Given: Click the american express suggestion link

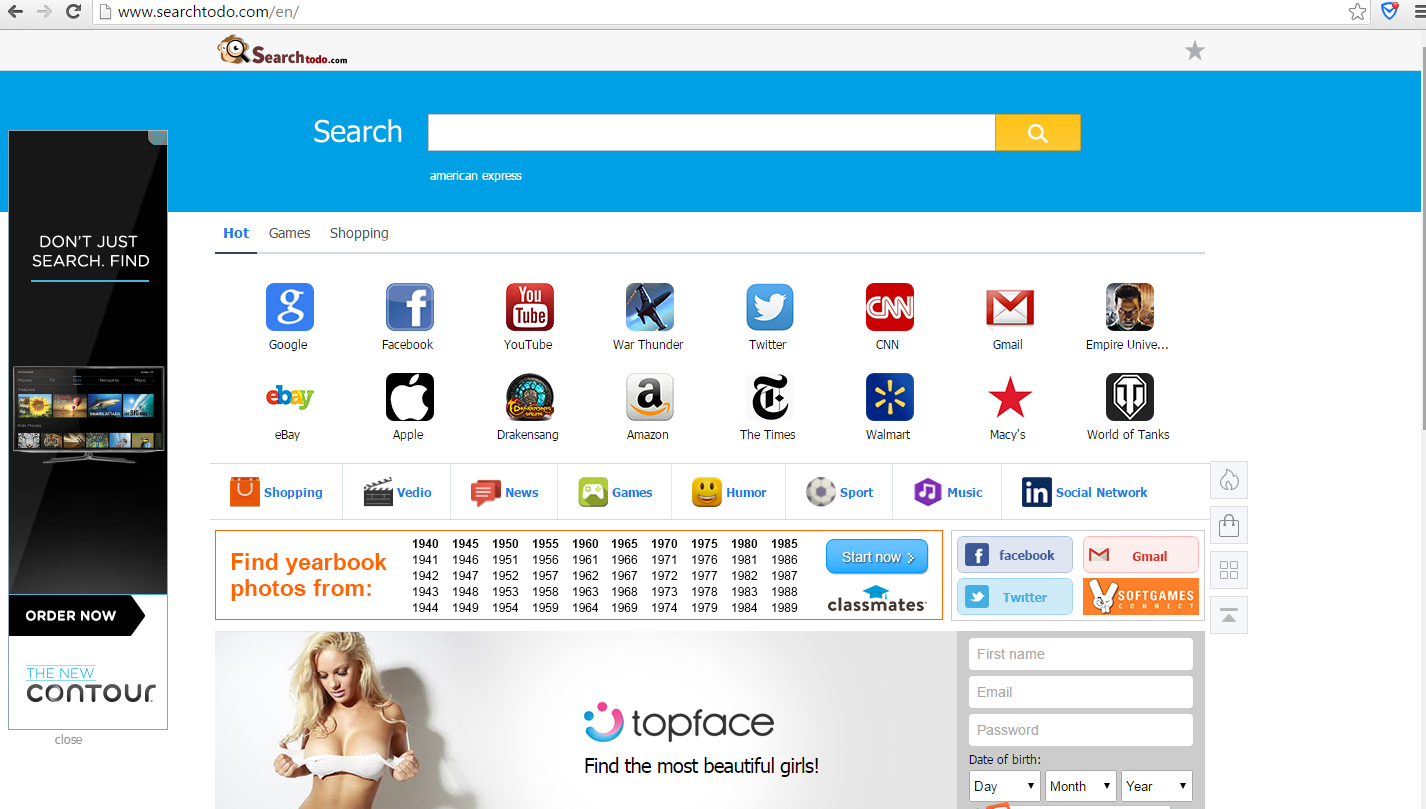Looking at the screenshot, I should click(x=476, y=176).
